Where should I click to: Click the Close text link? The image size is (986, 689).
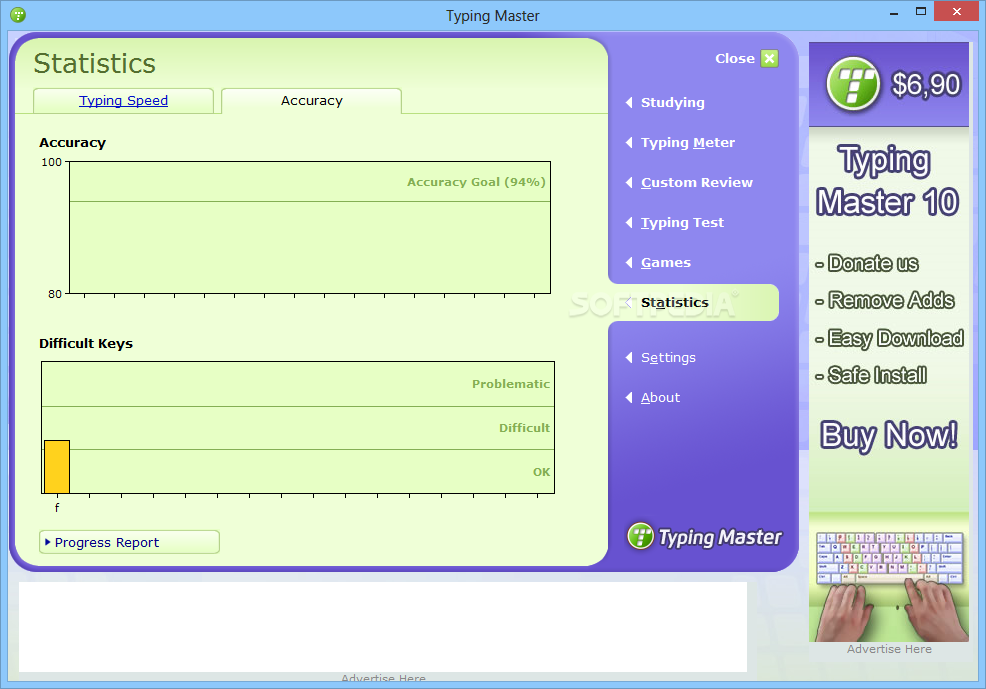(x=734, y=58)
